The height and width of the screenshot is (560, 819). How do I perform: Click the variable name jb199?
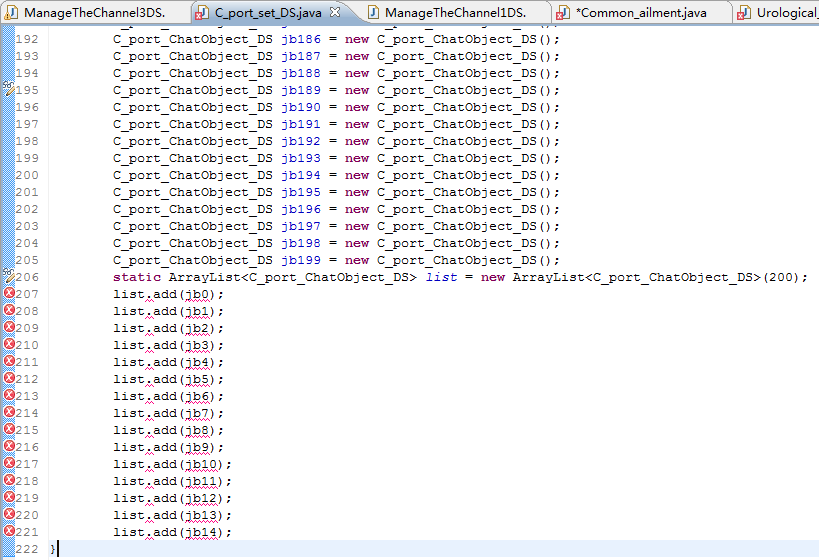(x=301, y=260)
